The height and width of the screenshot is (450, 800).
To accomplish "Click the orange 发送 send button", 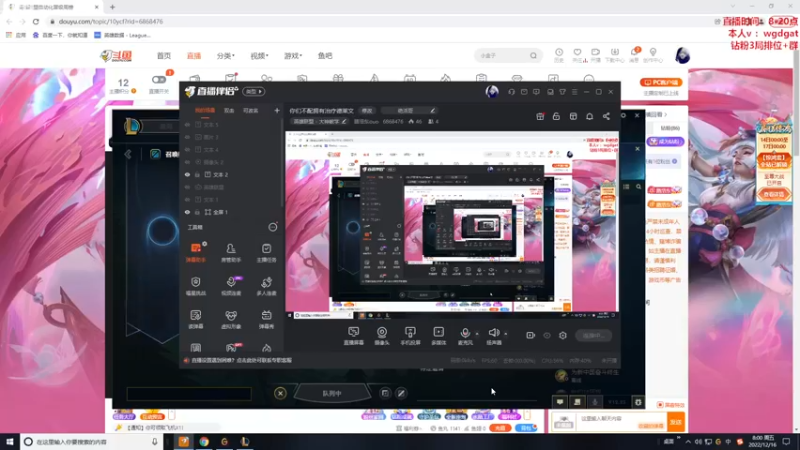I will (x=676, y=422).
